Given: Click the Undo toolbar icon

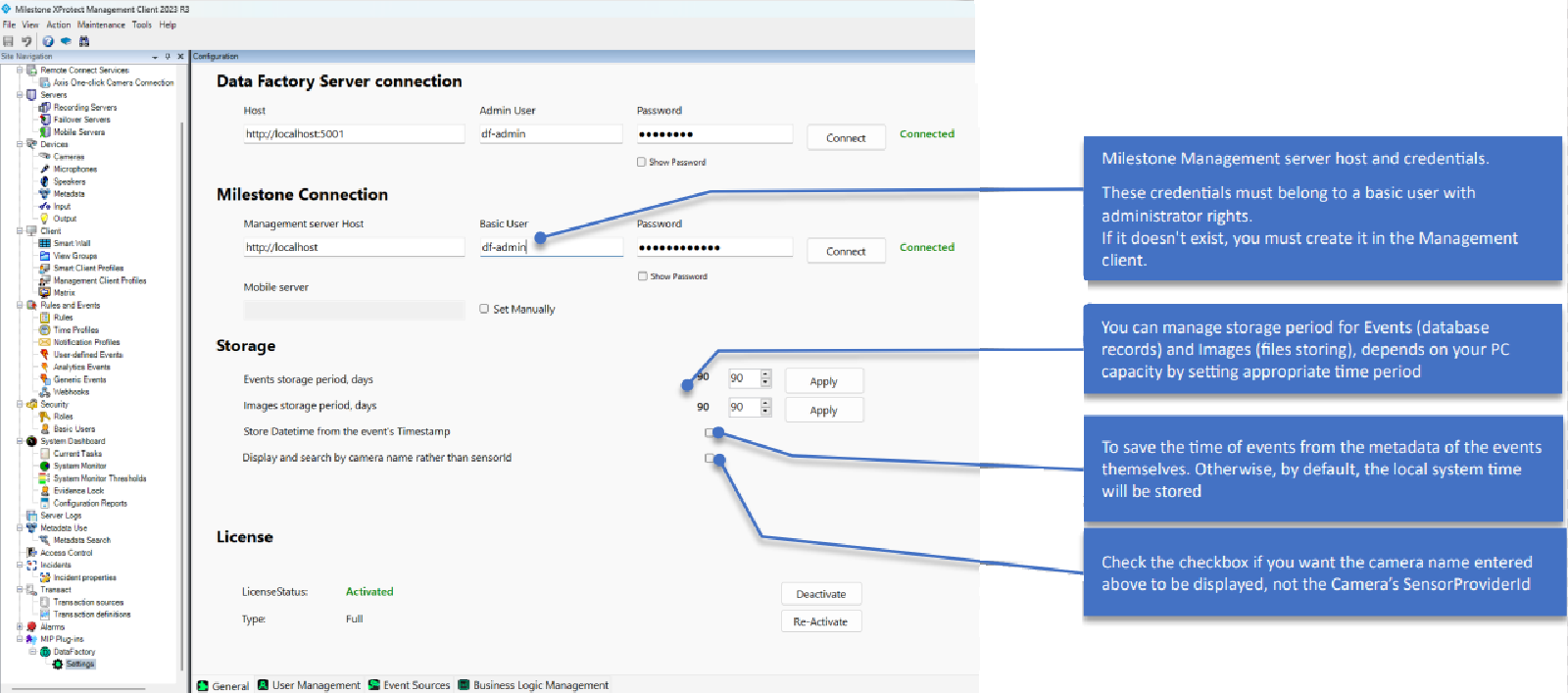Looking at the screenshot, I should point(26,41).
